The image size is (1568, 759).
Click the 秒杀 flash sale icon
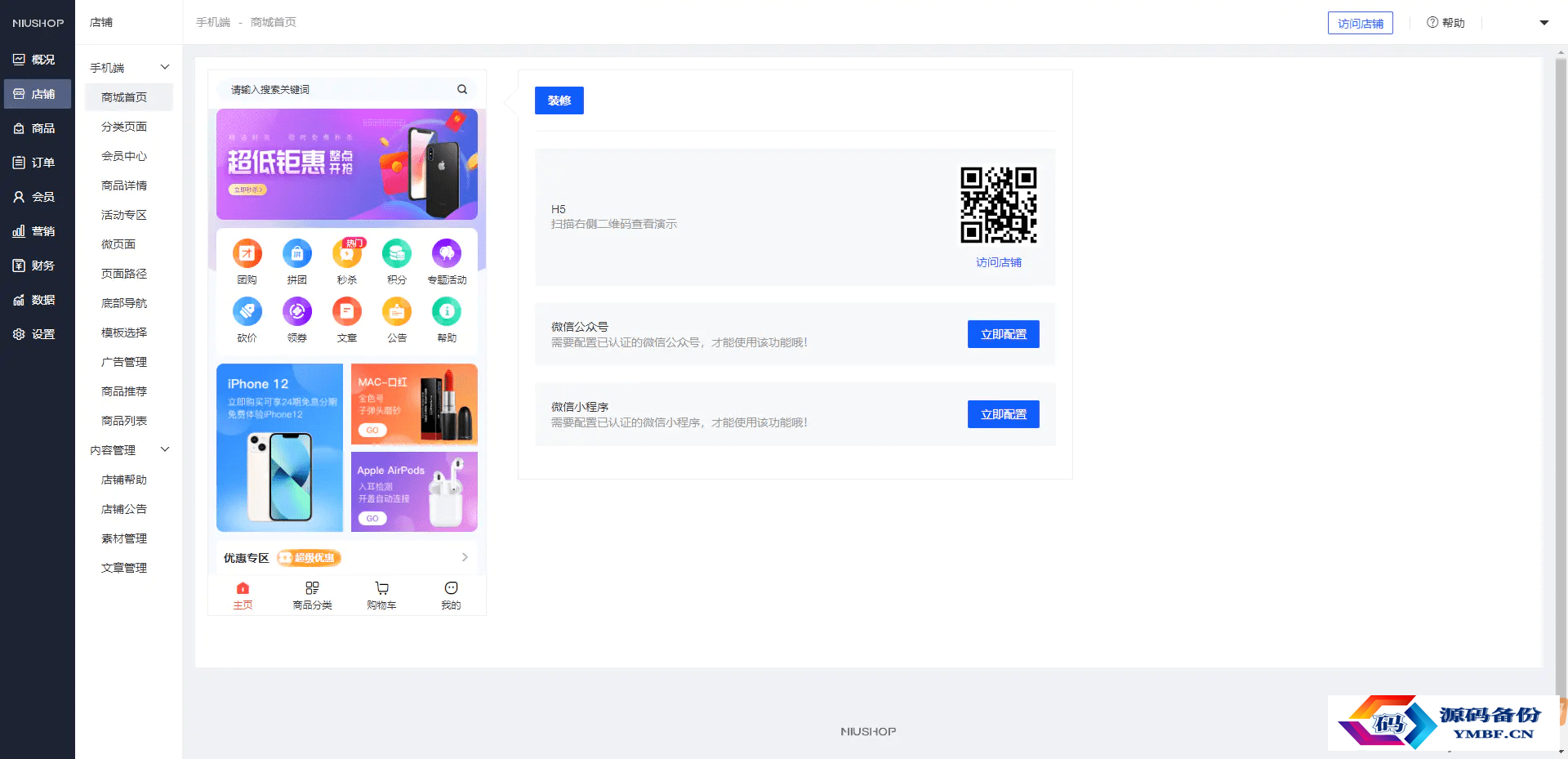[x=347, y=254]
